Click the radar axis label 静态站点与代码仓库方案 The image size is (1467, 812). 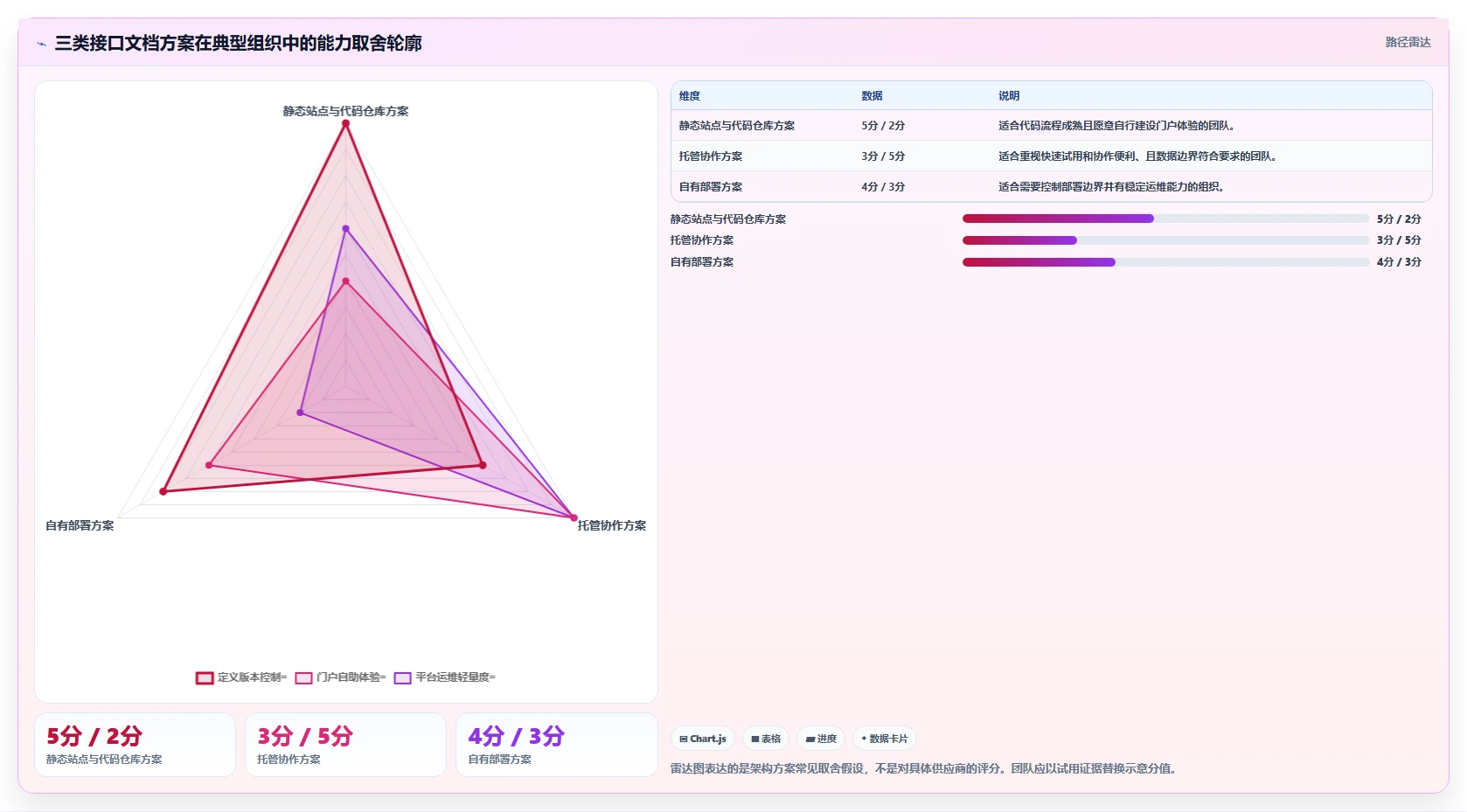click(x=345, y=111)
